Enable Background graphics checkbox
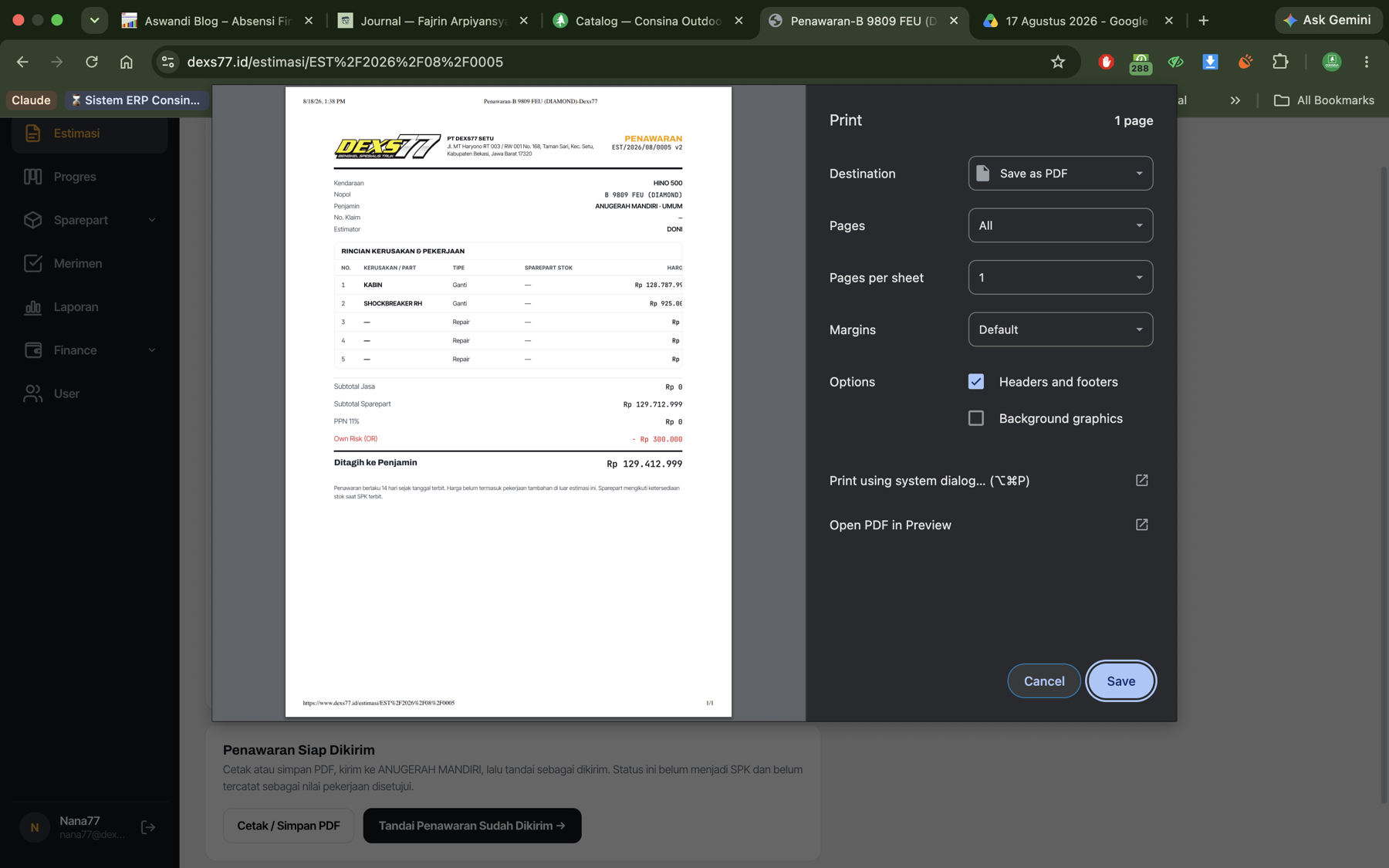The height and width of the screenshot is (868, 1389). coord(976,418)
